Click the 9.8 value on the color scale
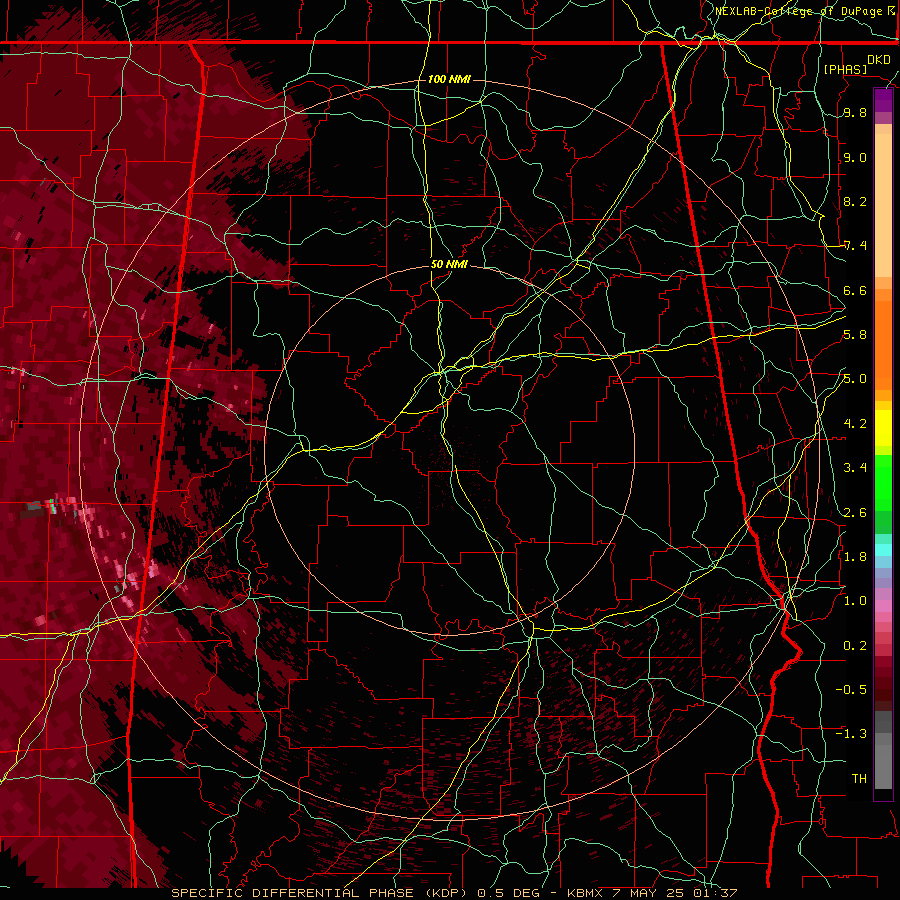 tap(855, 112)
